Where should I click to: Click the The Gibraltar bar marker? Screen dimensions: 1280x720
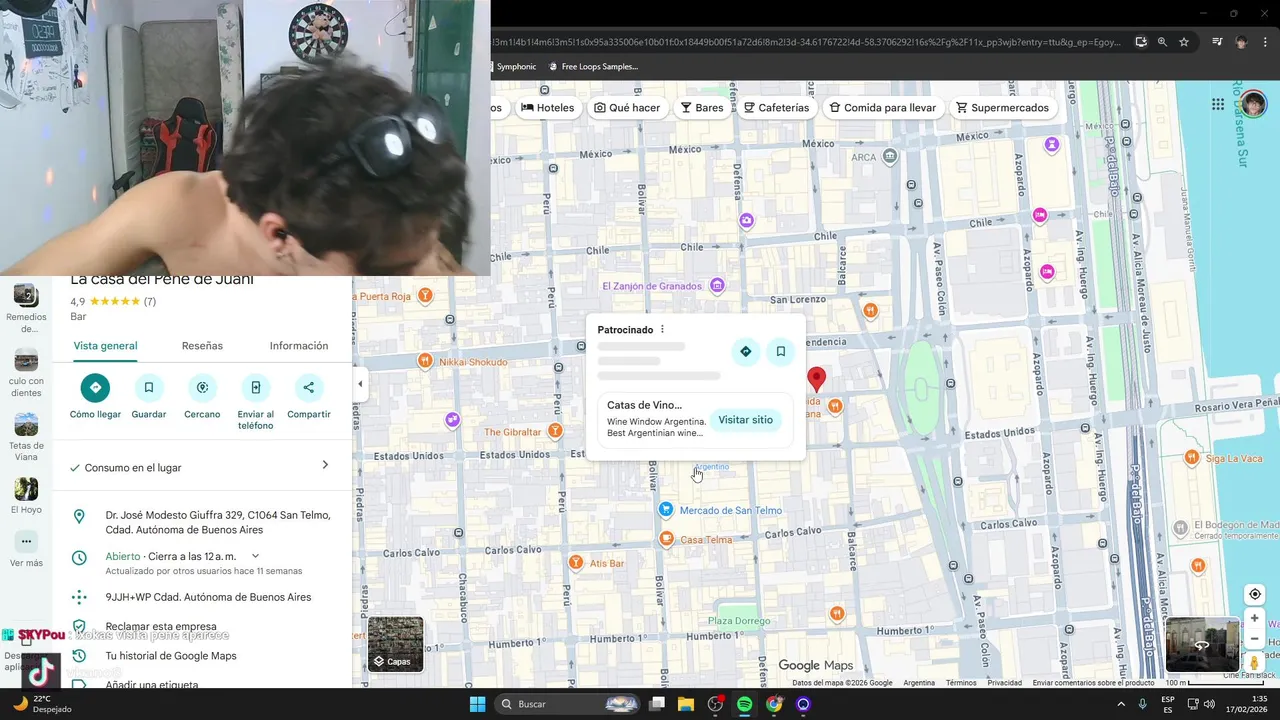pos(555,431)
